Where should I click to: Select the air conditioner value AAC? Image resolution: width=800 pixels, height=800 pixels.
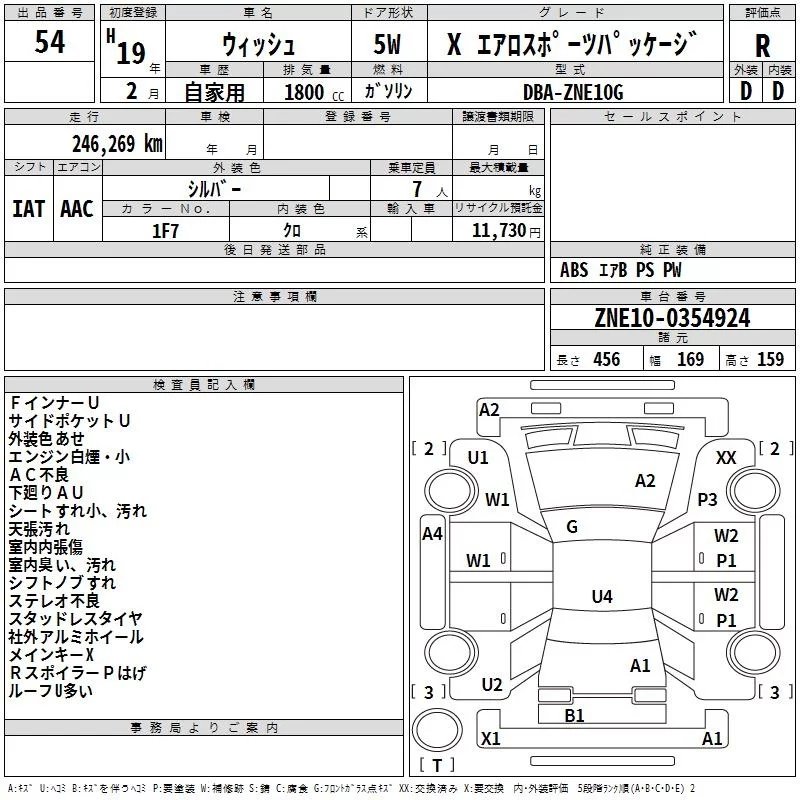pyautogui.click(x=77, y=209)
